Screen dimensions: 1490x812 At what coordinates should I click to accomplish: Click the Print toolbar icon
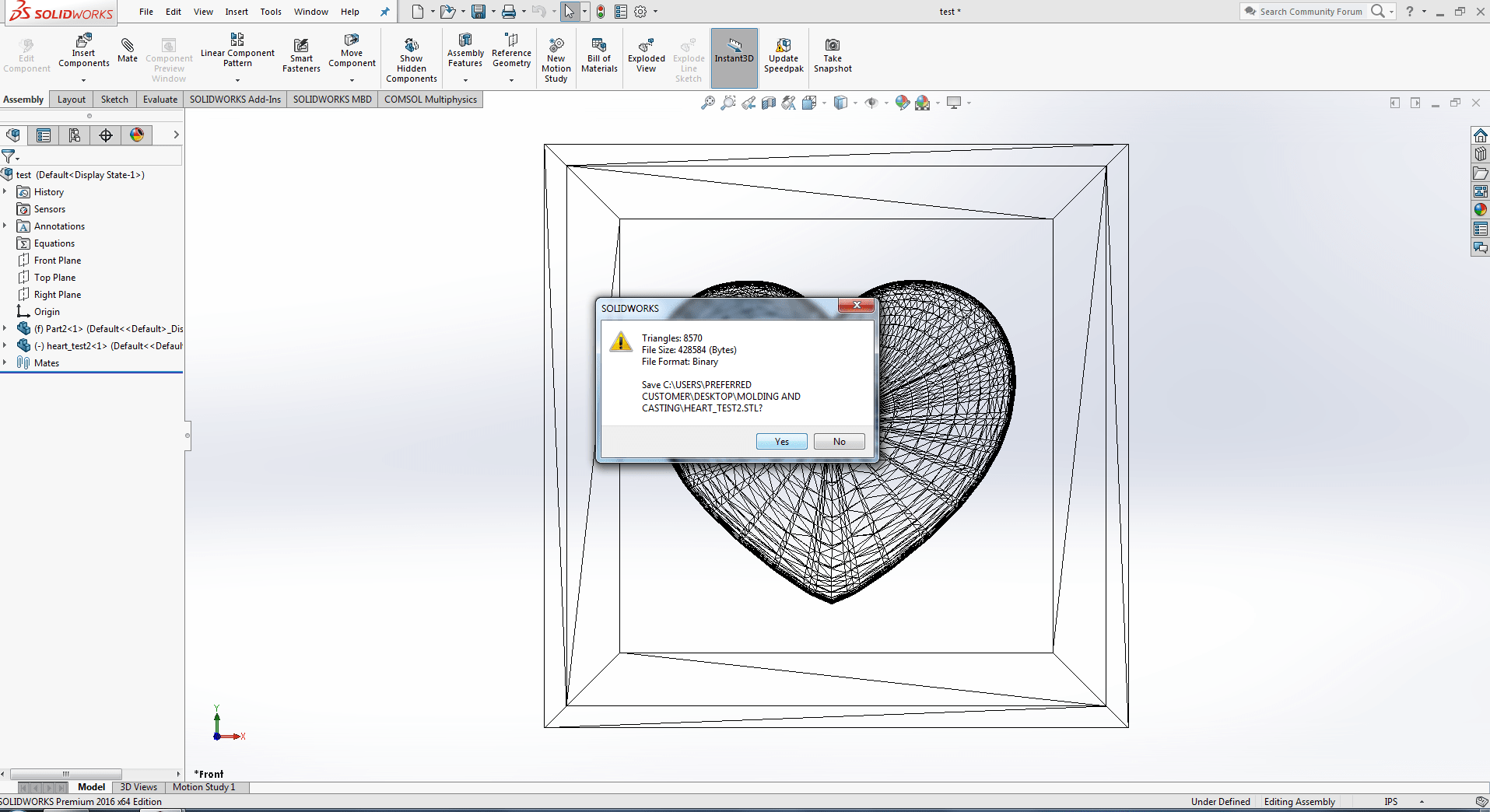[x=509, y=12]
